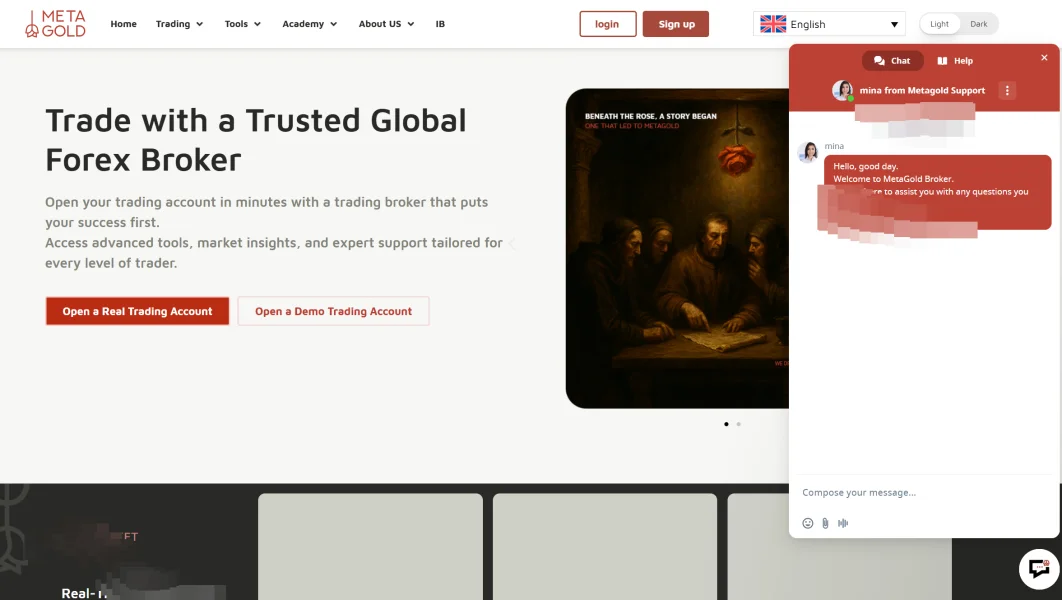1062x600 pixels.
Task: Select the second carousel dot
Action: pyautogui.click(x=738, y=424)
